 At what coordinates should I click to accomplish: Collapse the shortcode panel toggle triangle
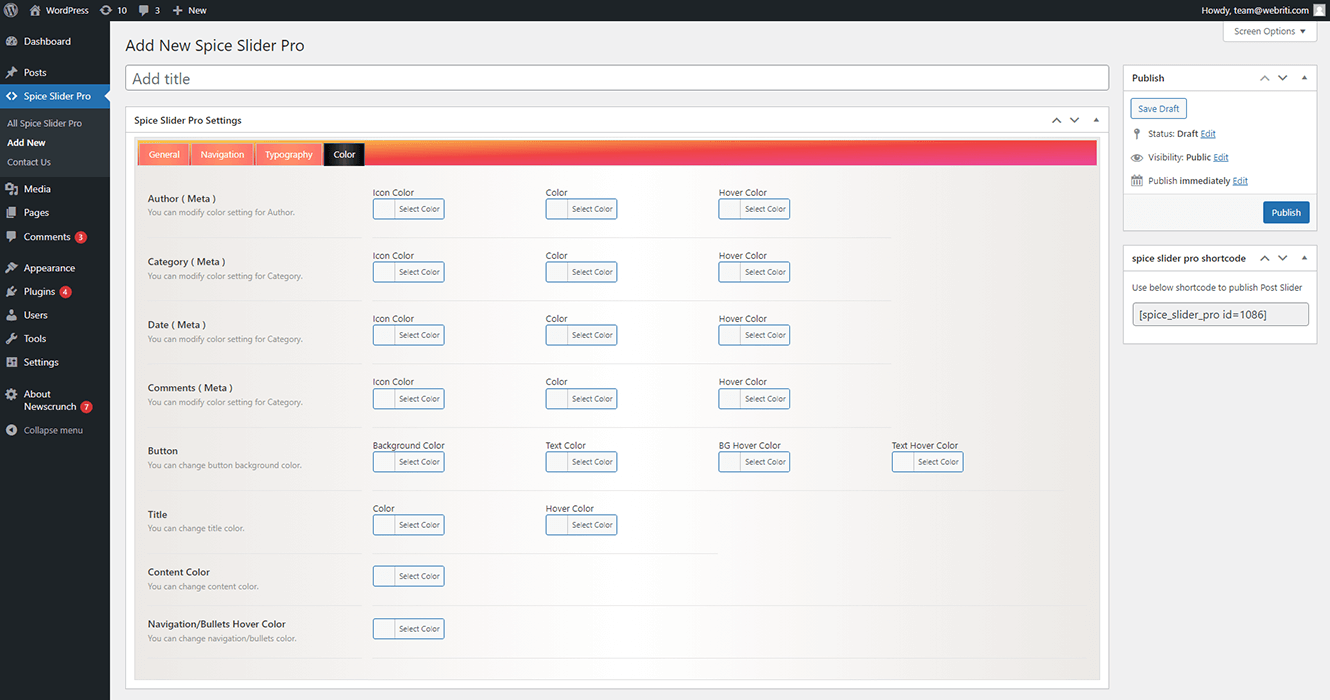pyautogui.click(x=1304, y=258)
